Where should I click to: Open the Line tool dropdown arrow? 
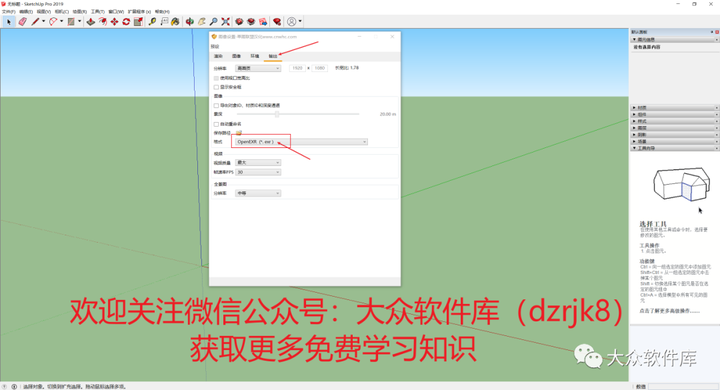click(x=44, y=21)
